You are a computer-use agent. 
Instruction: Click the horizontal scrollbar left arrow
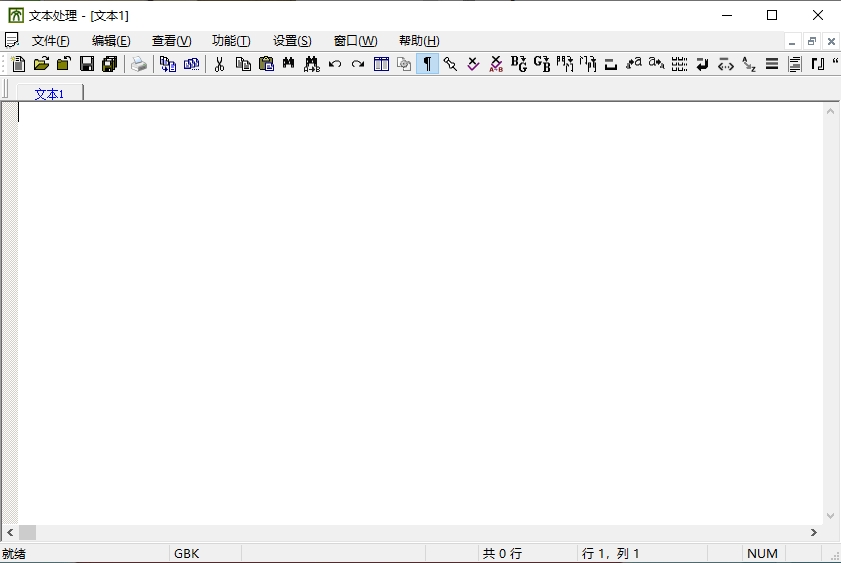pos(10,532)
